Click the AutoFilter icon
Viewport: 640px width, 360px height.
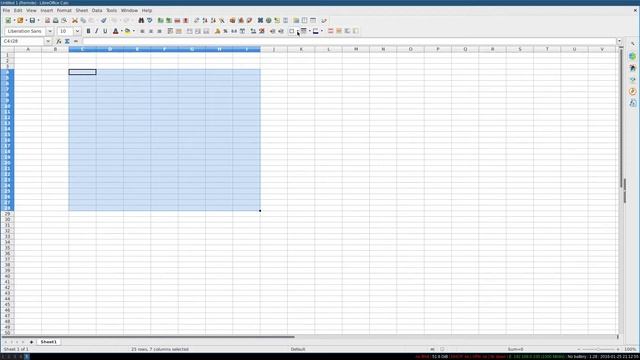tap(222, 20)
